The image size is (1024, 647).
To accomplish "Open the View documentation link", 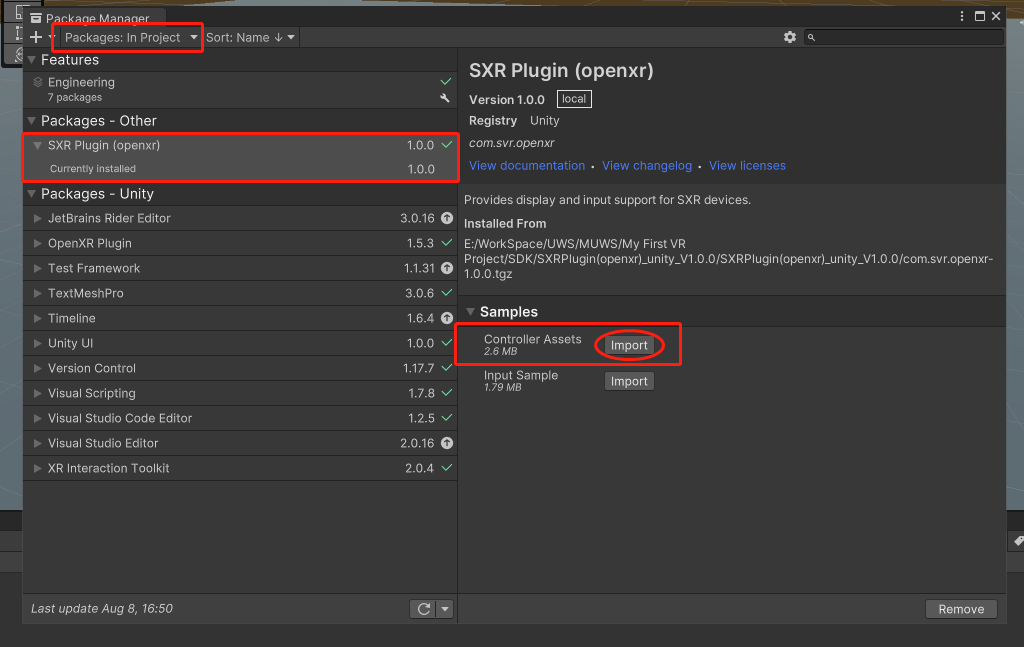I will coord(527,165).
